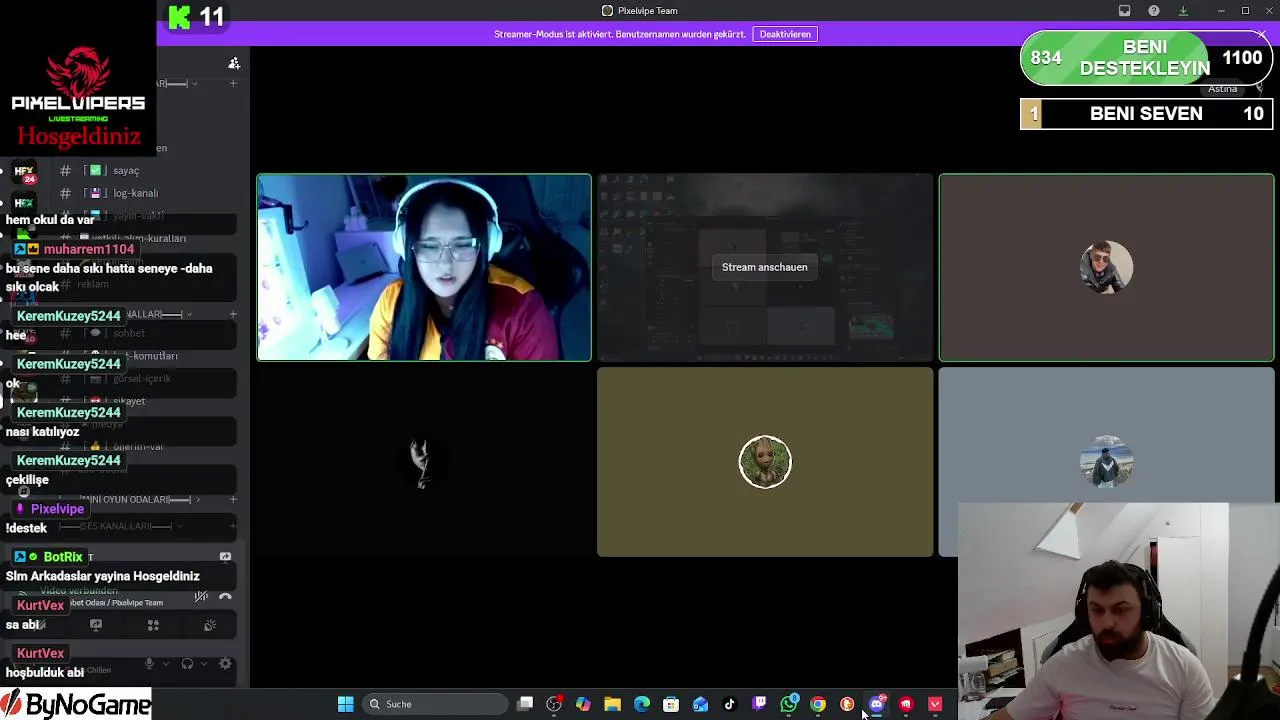Open headphone output options dropdown arrow

pos(204,664)
